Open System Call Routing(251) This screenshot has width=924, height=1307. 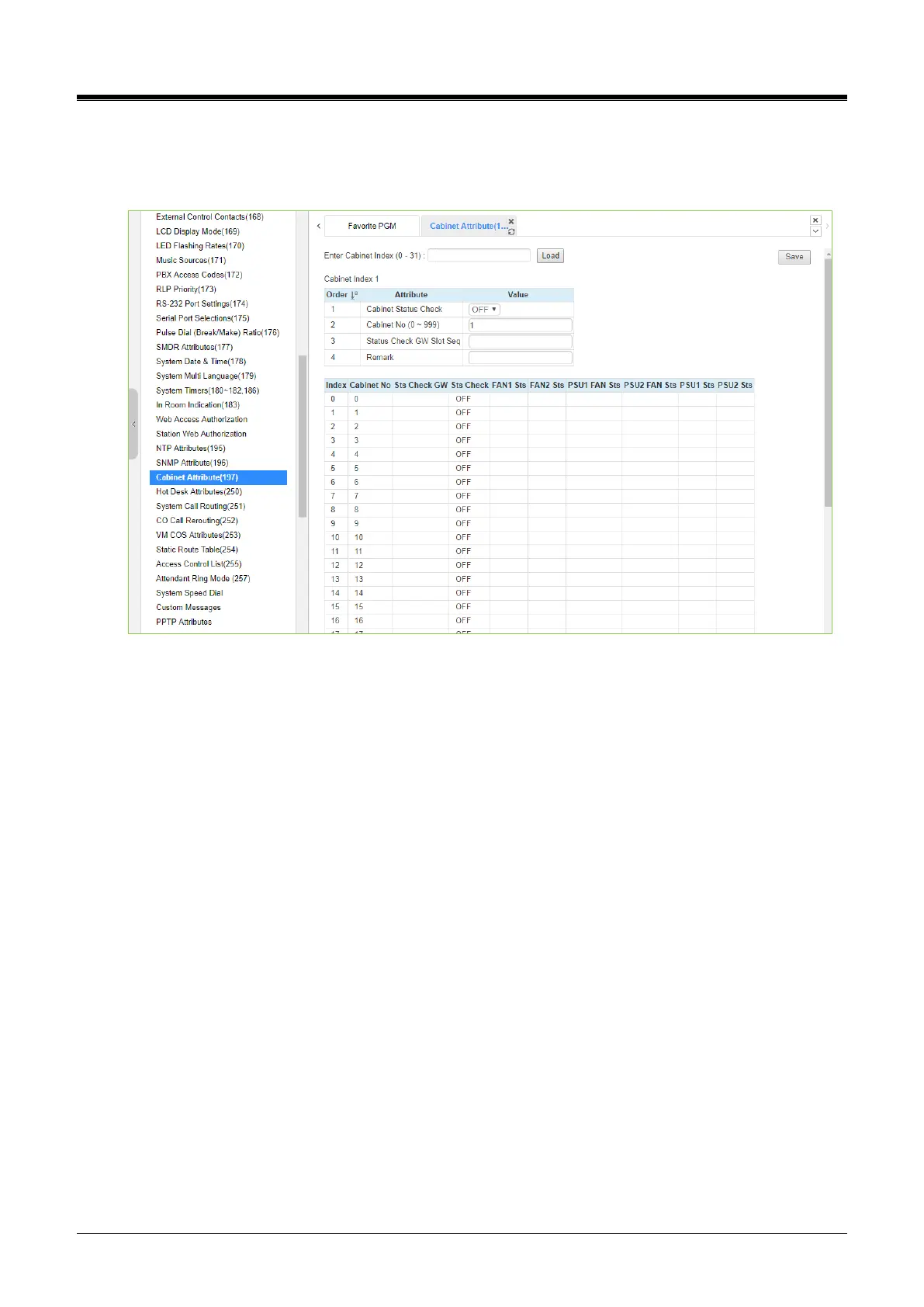[200, 507]
